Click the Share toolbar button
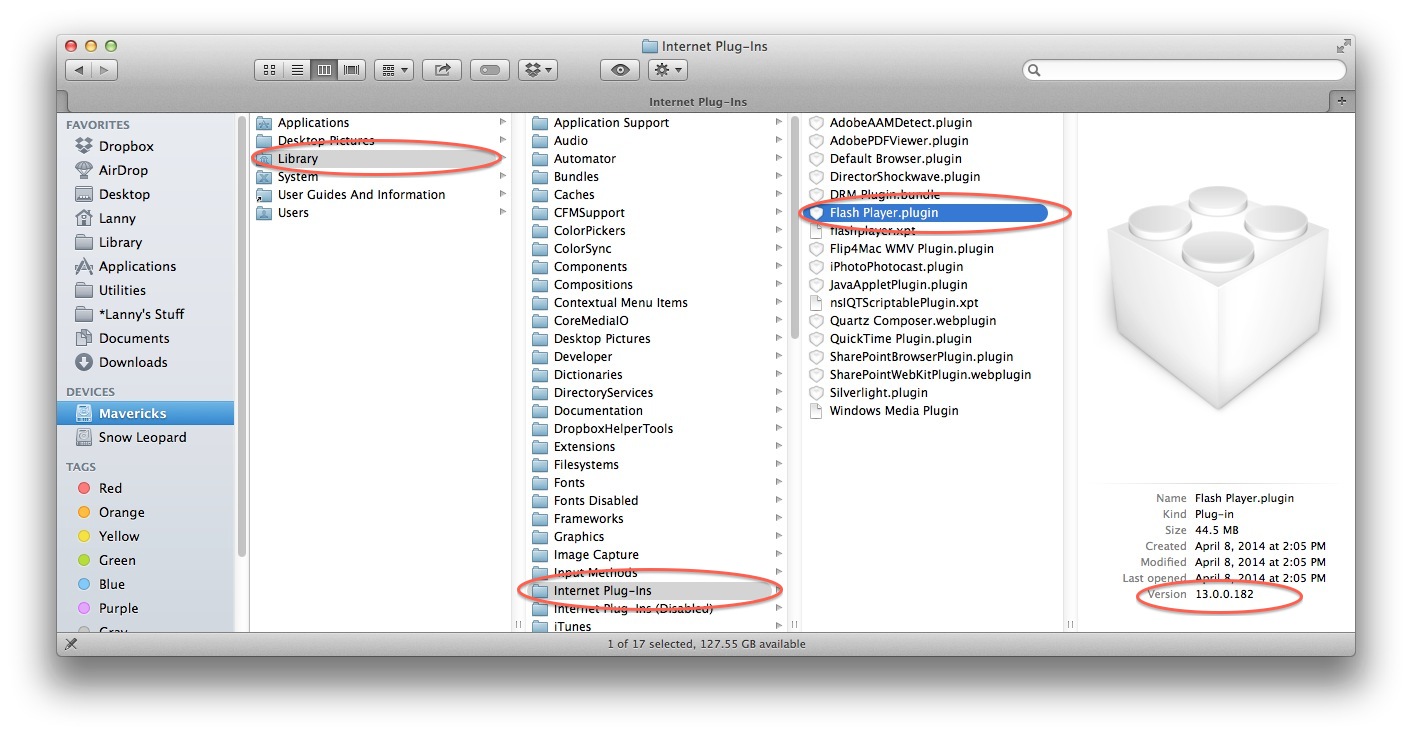 (441, 70)
